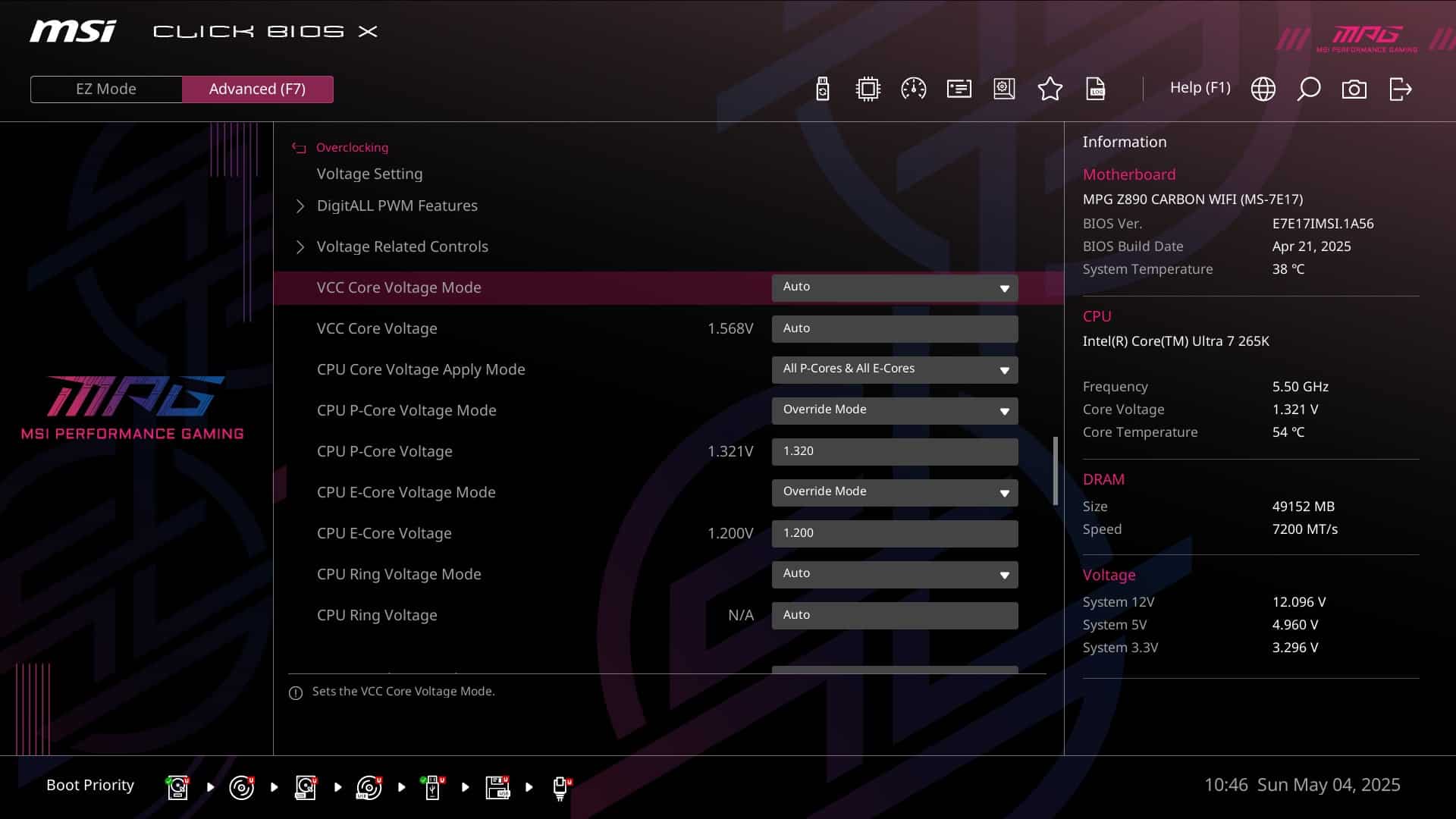Select the USB floppy boot device icon
The image size is (1456, 819).
(497, 787)
